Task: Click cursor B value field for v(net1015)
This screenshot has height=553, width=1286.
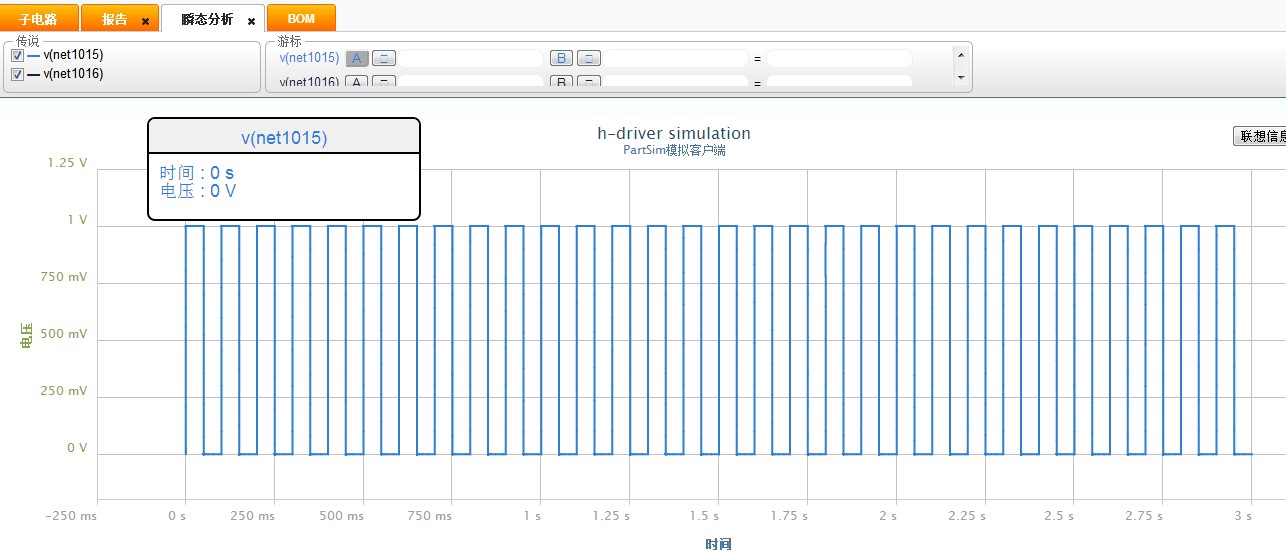Action: (x=676, y=58)
